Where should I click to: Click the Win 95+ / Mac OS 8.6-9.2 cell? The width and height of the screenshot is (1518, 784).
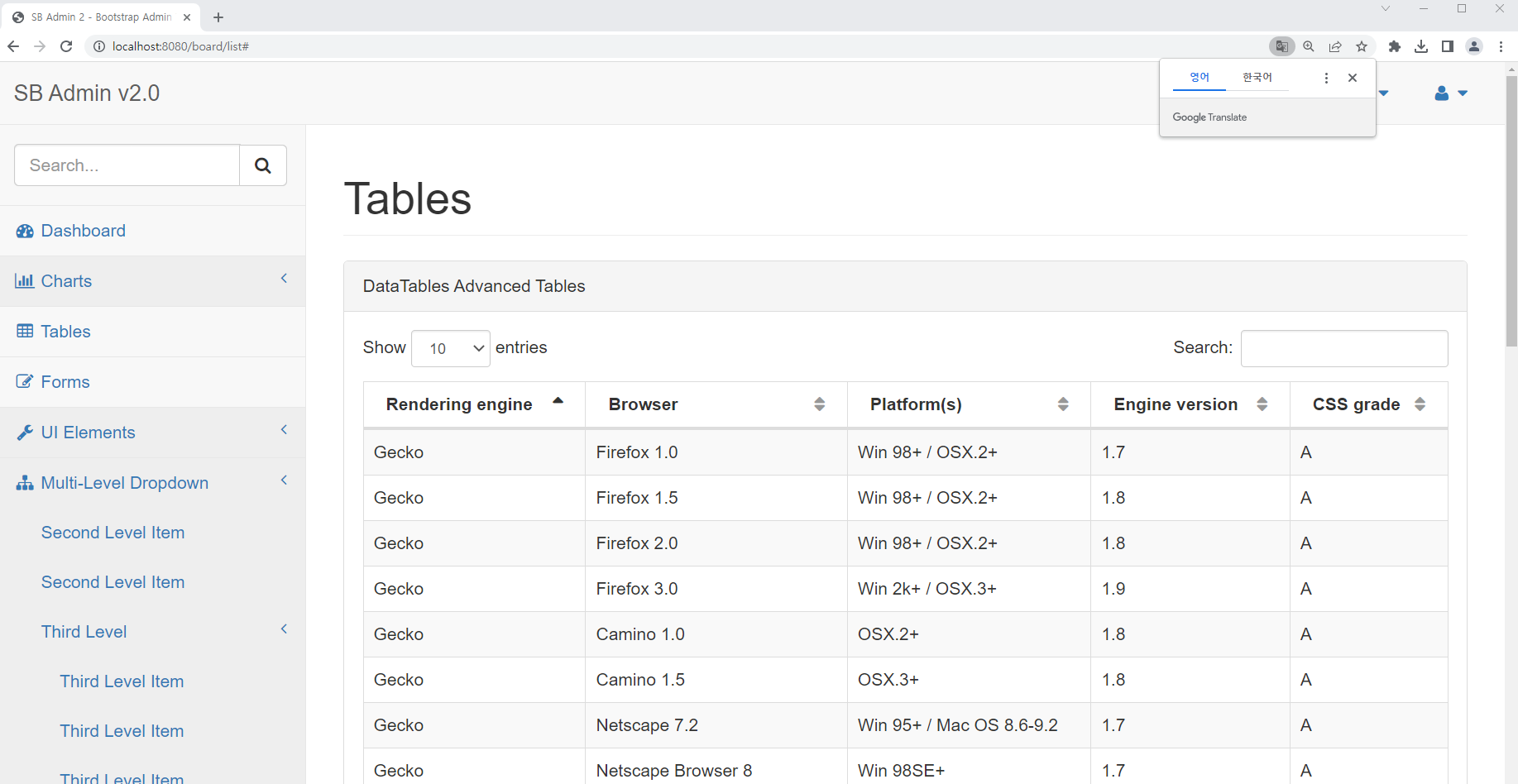click(x=969, y=725)
